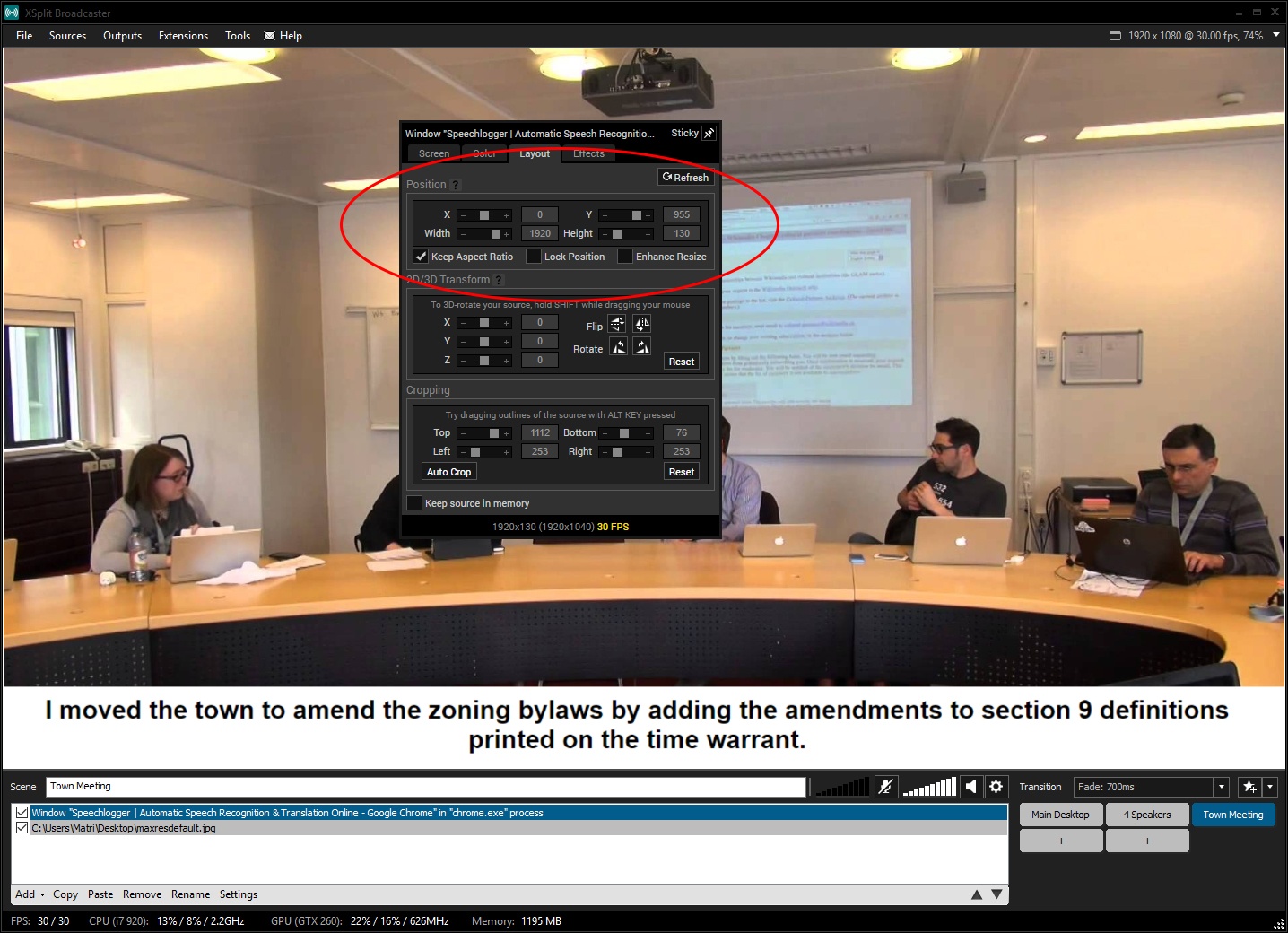Screen dimensions: 1288x933
Task: Mute the microphone icon
Action: point(886,787)
